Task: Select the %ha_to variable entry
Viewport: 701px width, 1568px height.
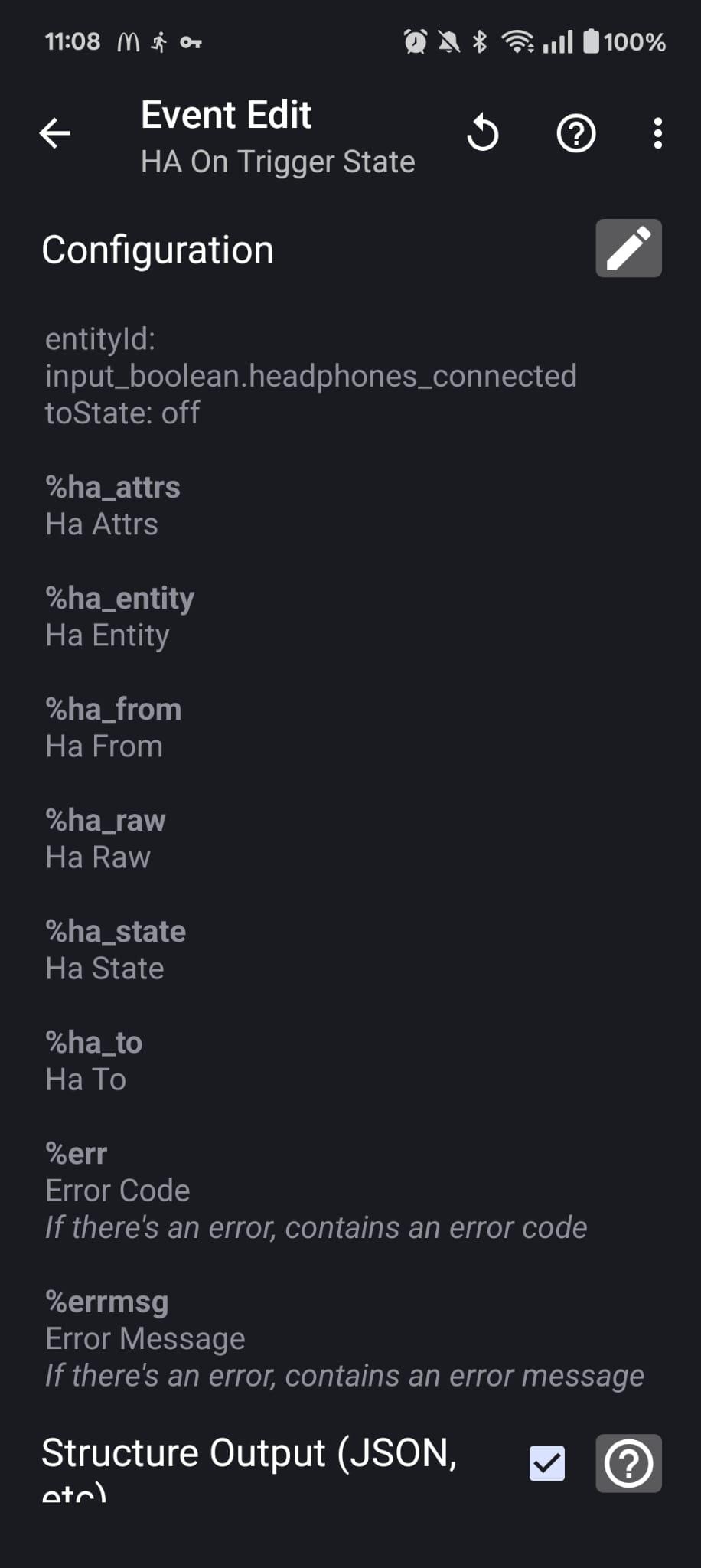Action: (x=94, y=1060)
